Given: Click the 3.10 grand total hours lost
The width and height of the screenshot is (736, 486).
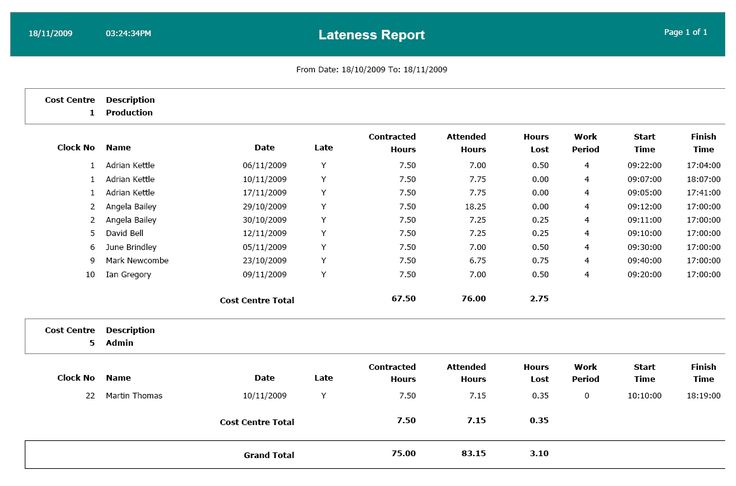Looking at the screenshot, I should (x=538, y=454).
